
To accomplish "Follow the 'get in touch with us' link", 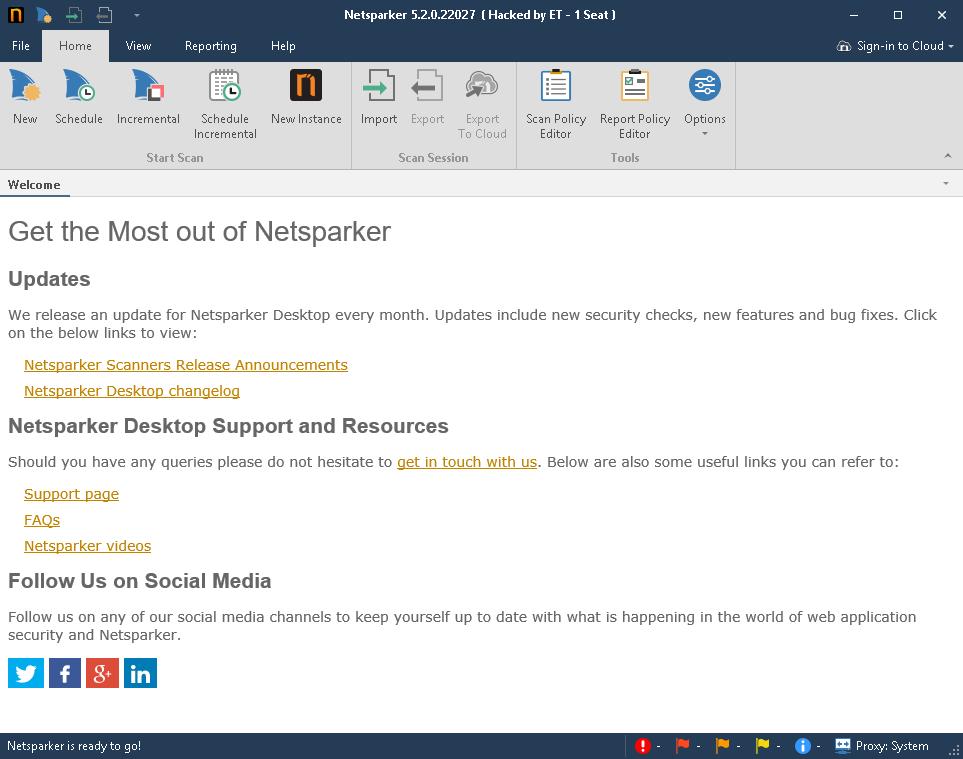I will (467, 462).
